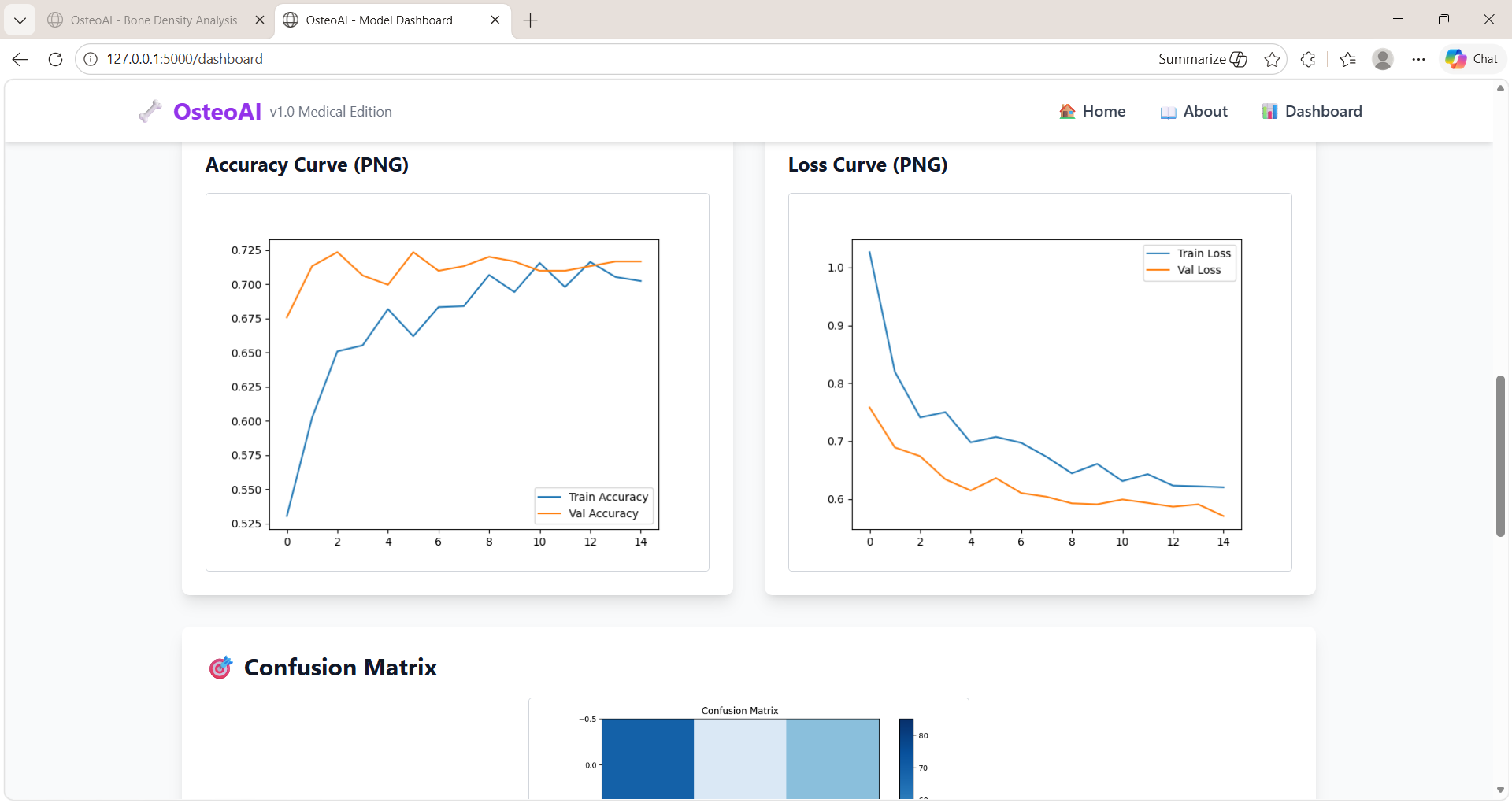View site information icon in address bar

[x=91, y=59]
